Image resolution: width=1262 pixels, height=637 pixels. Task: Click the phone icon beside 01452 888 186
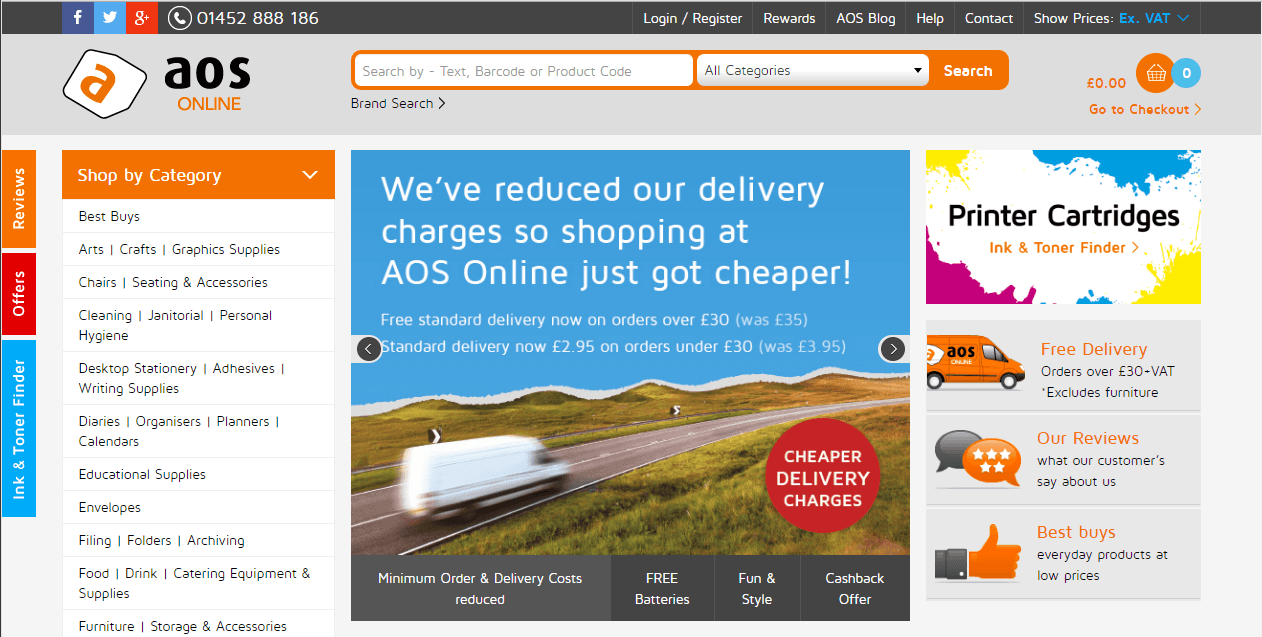[180, 18]
